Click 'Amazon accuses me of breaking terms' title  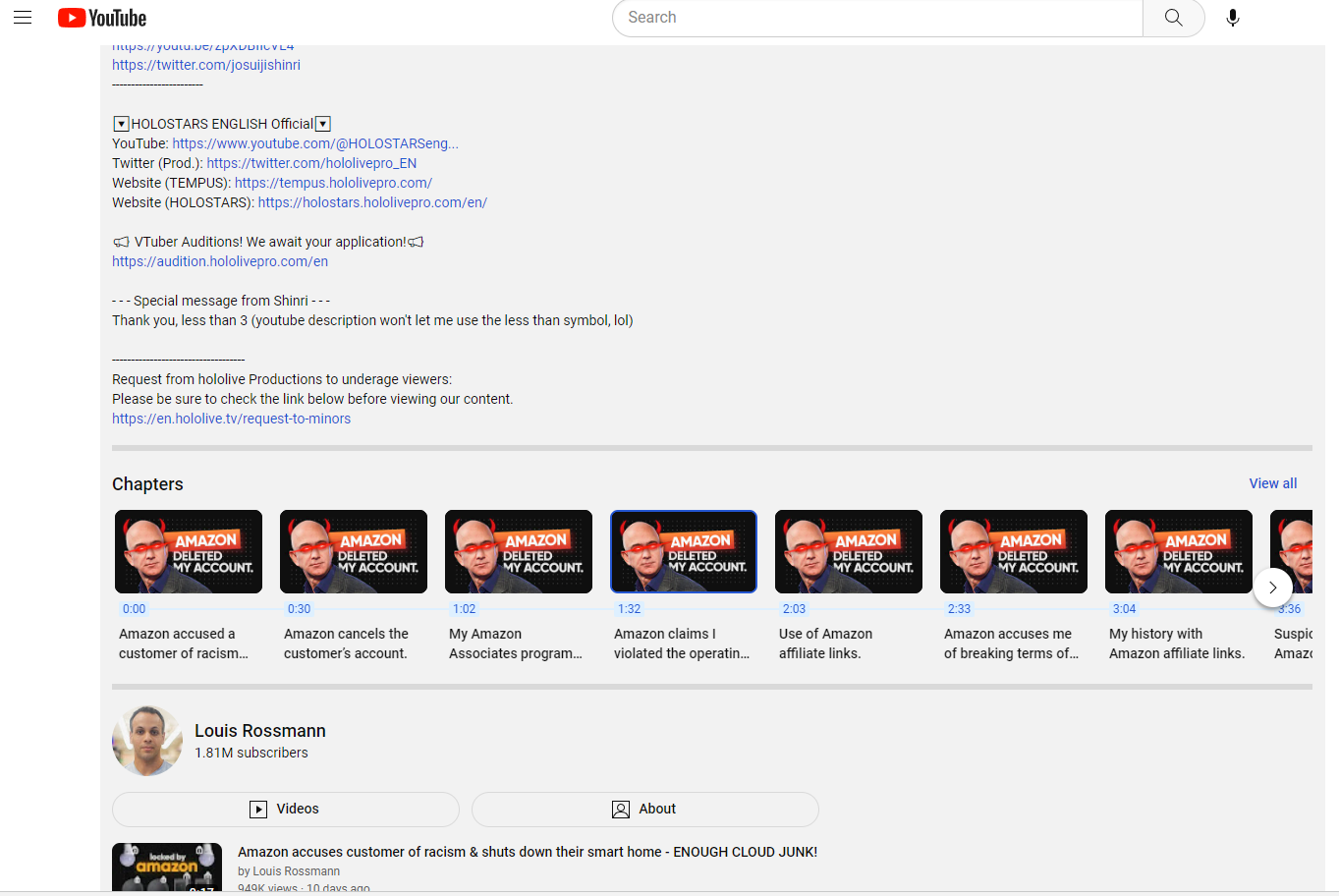pyautogui.click(x=1011, y=644)
